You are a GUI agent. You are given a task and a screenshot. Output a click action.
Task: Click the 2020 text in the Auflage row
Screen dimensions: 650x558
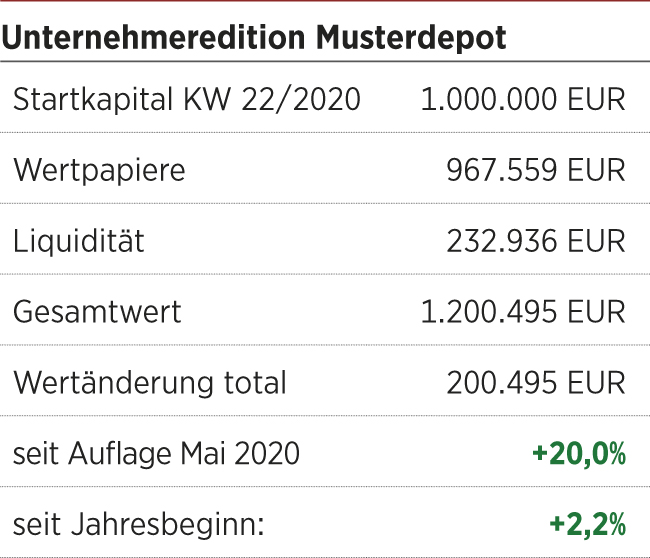(x=267, y=454)
